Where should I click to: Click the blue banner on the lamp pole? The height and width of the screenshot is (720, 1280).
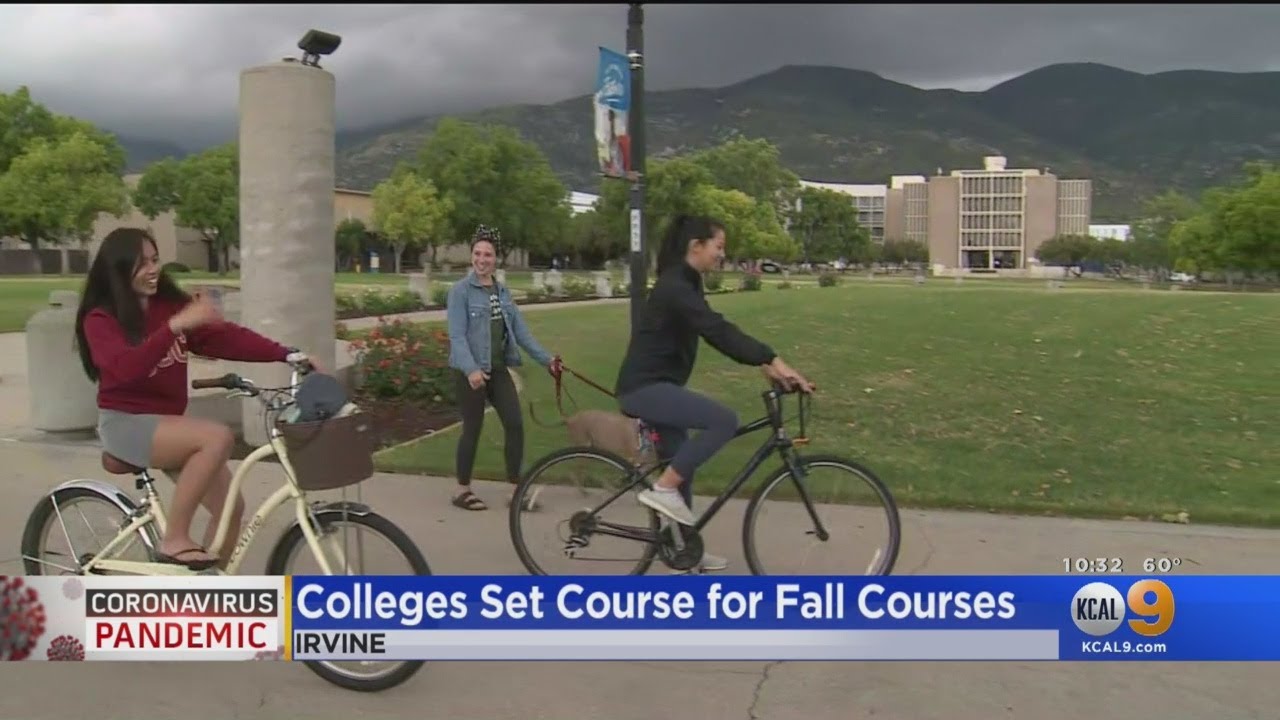pos(612,112)
